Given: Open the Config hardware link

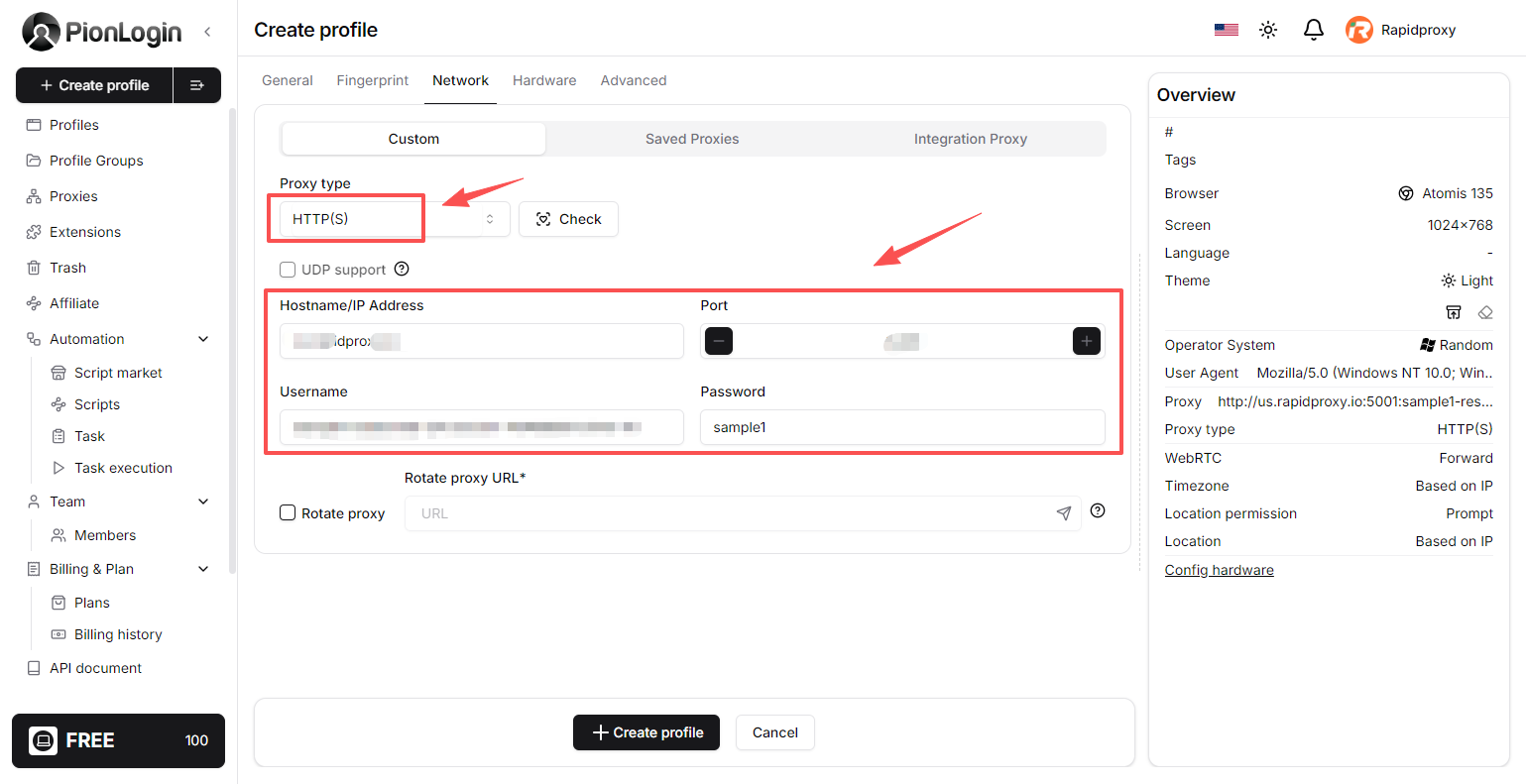Looking at the screenshot, I should 1219,569.
